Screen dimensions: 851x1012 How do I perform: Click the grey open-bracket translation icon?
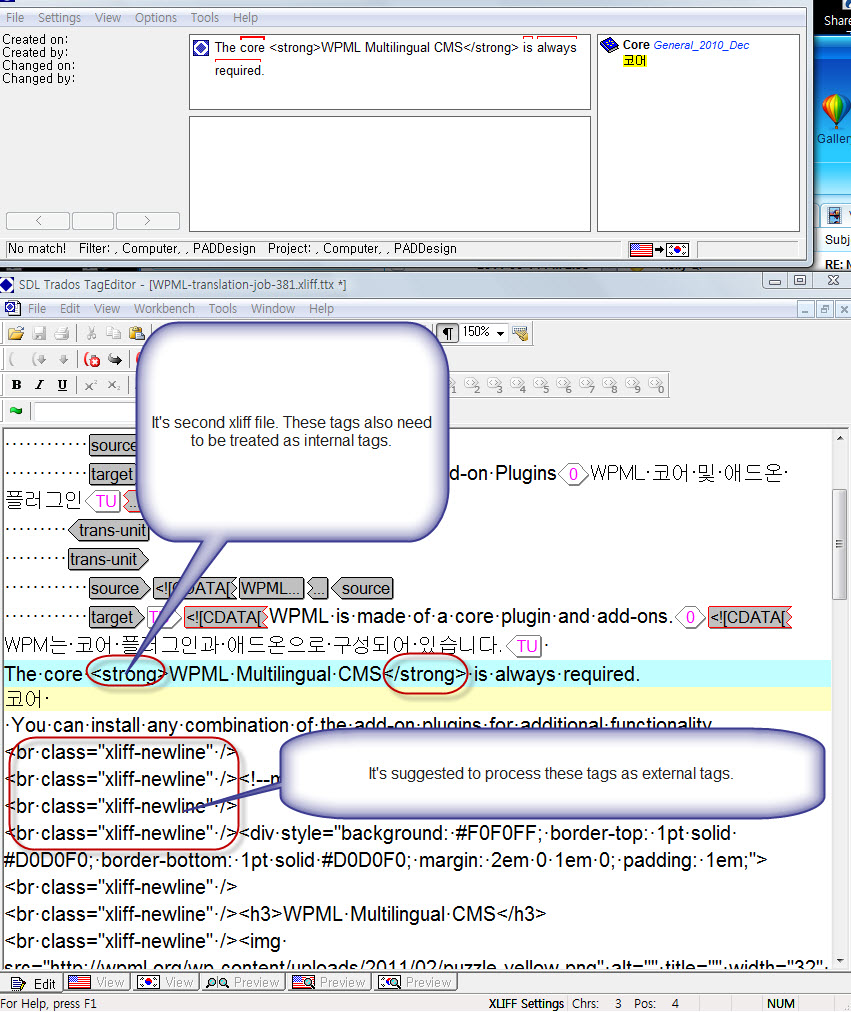coord(14,359)
